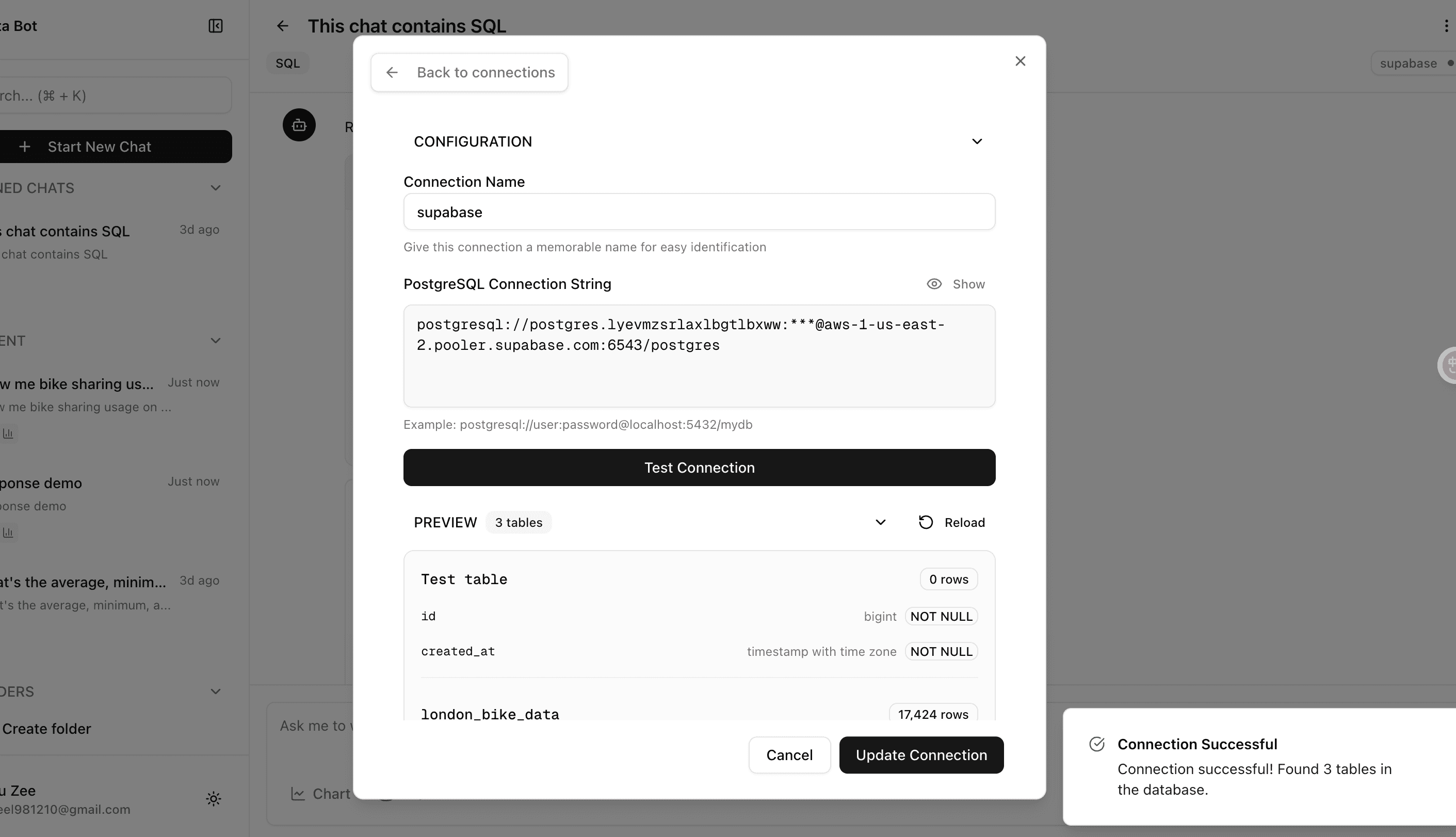1456x837 pixels.
Task: Click the sun theme icon next to the user email
Action: pos(213,798)
